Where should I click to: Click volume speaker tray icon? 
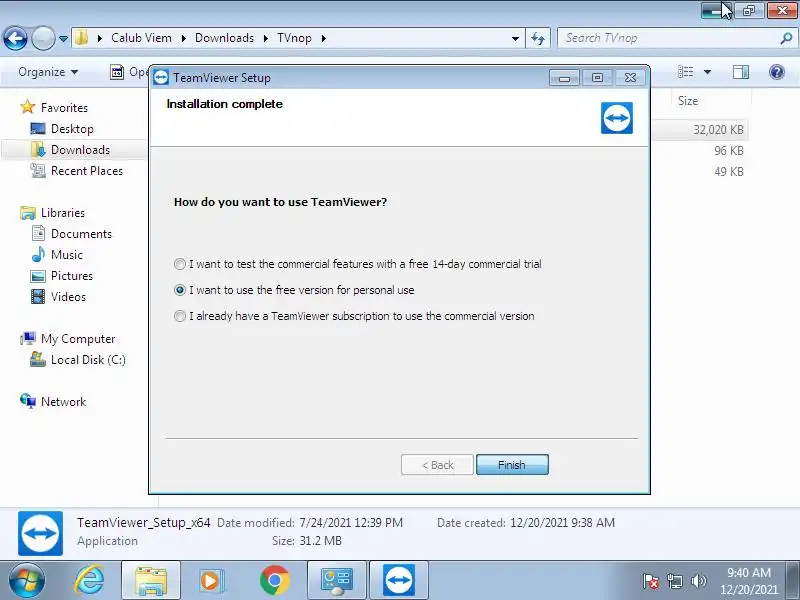click(x=698, y=581)
